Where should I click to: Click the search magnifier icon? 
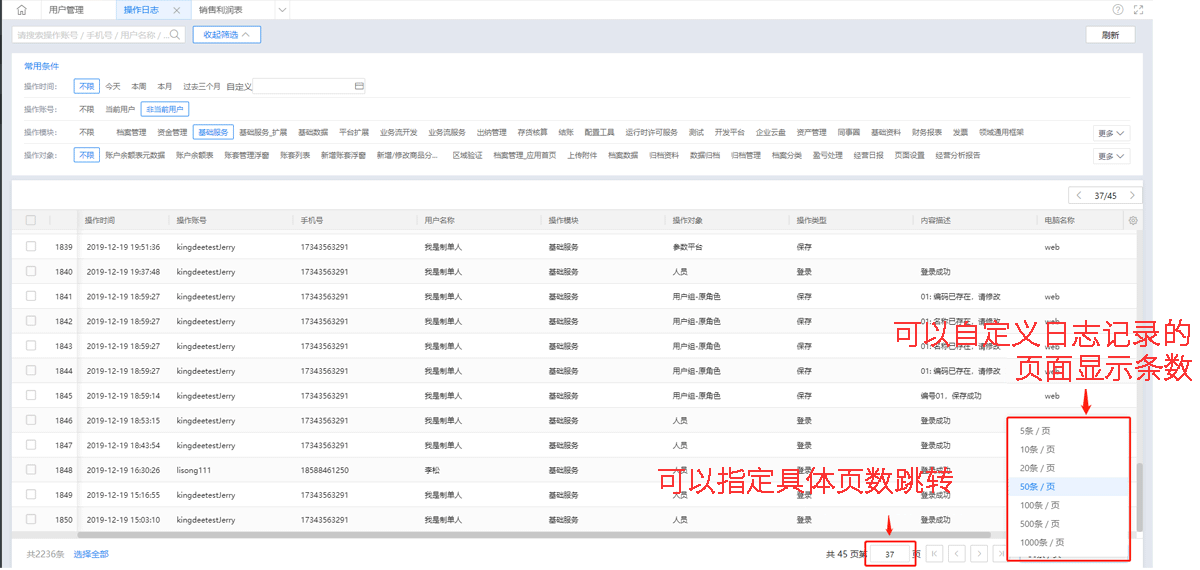pos(175,34)
